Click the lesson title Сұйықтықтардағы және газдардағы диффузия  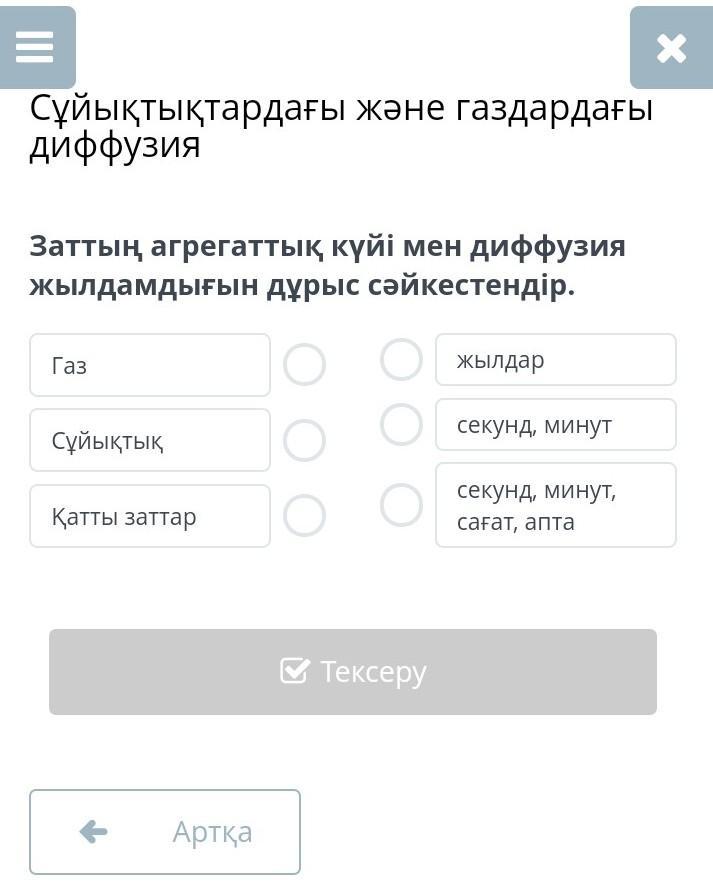click(x=341, y=126)
